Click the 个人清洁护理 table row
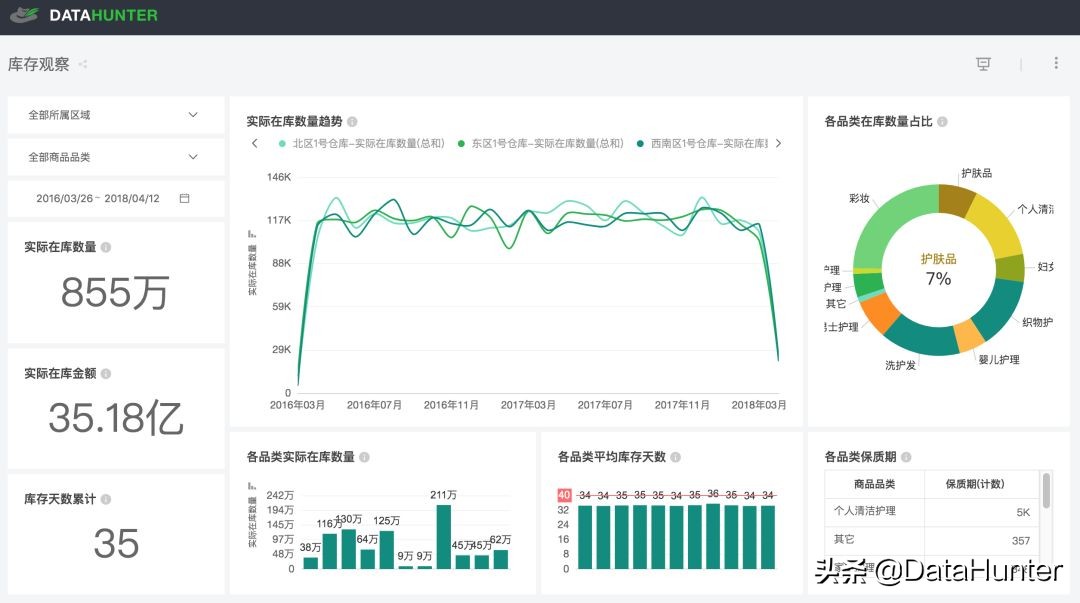This screenshot has height=603, width=1080. 932,512
